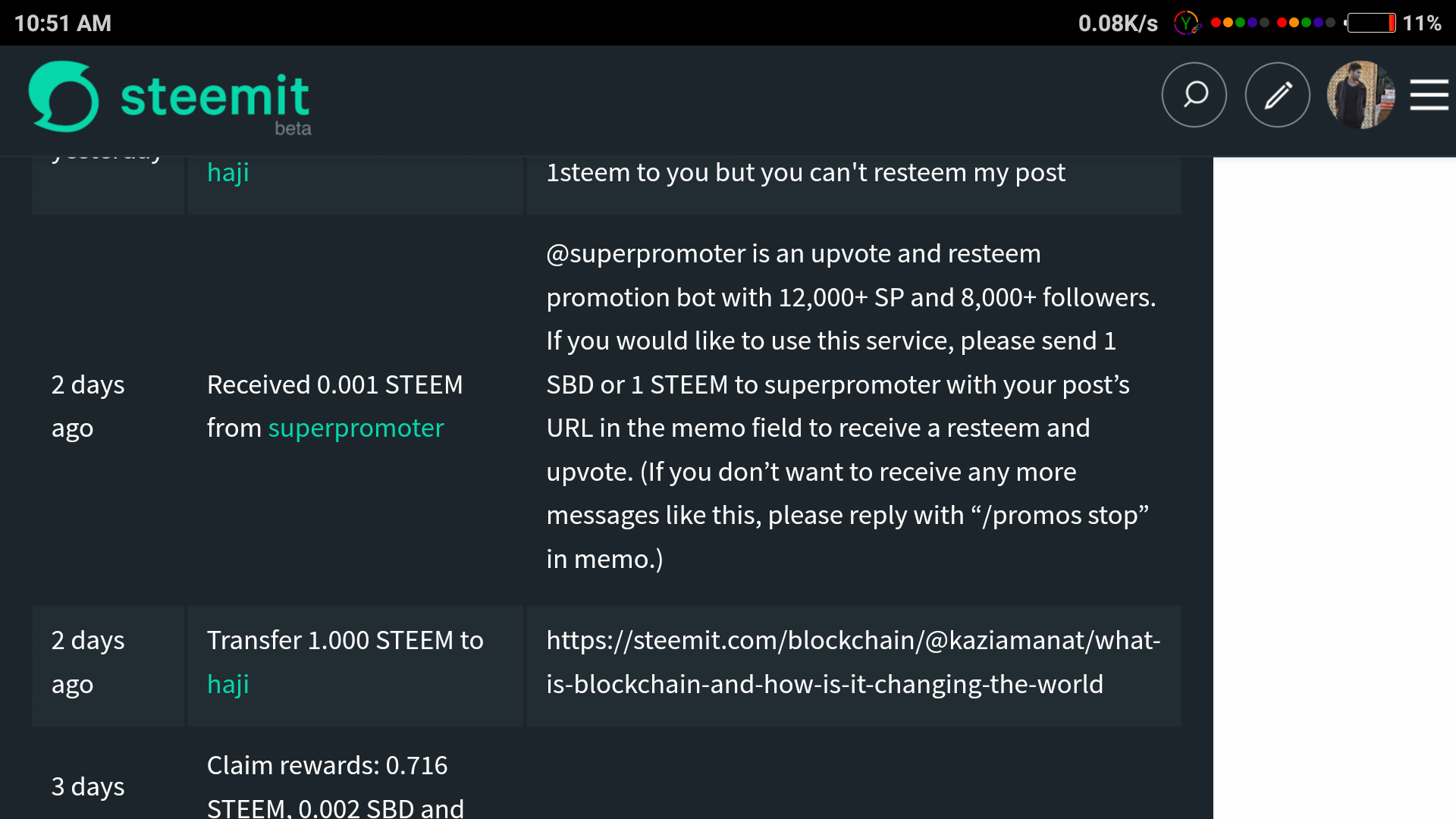This screenshot has height=819, width=1456.
Task: Open the superpromoter account link
Action: [x=356, y=428]
